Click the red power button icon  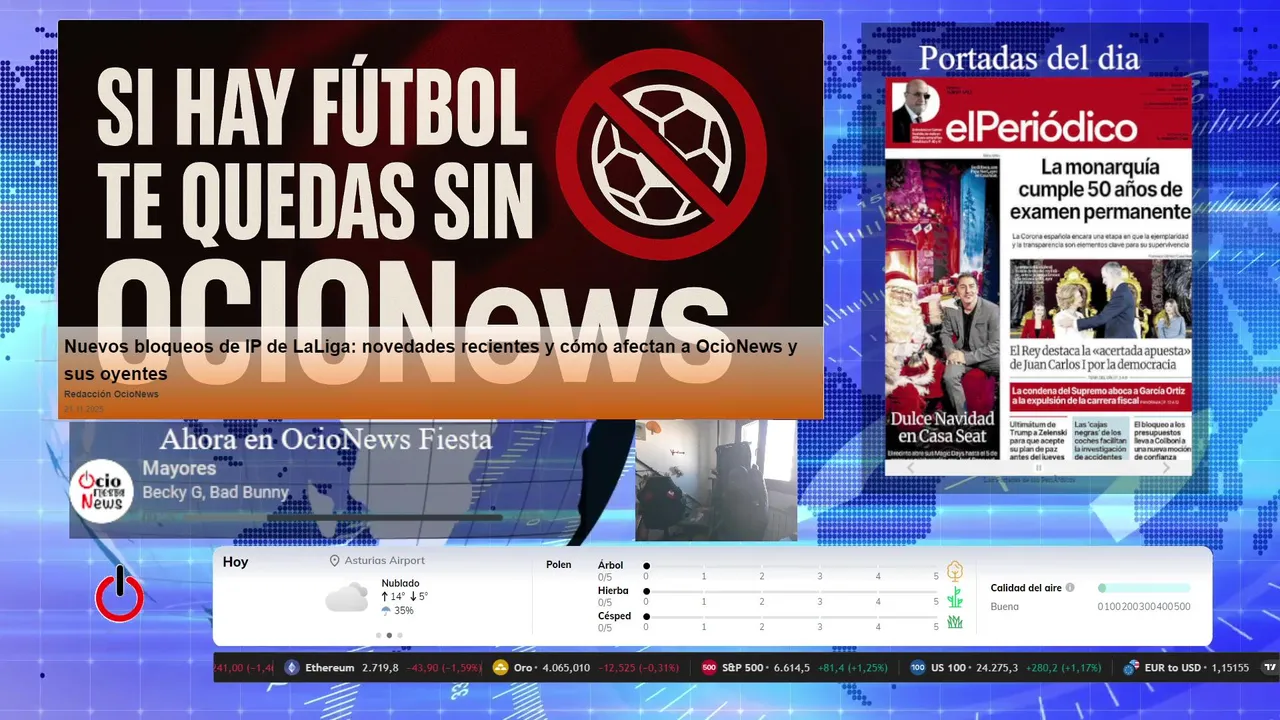click(120, 594)
